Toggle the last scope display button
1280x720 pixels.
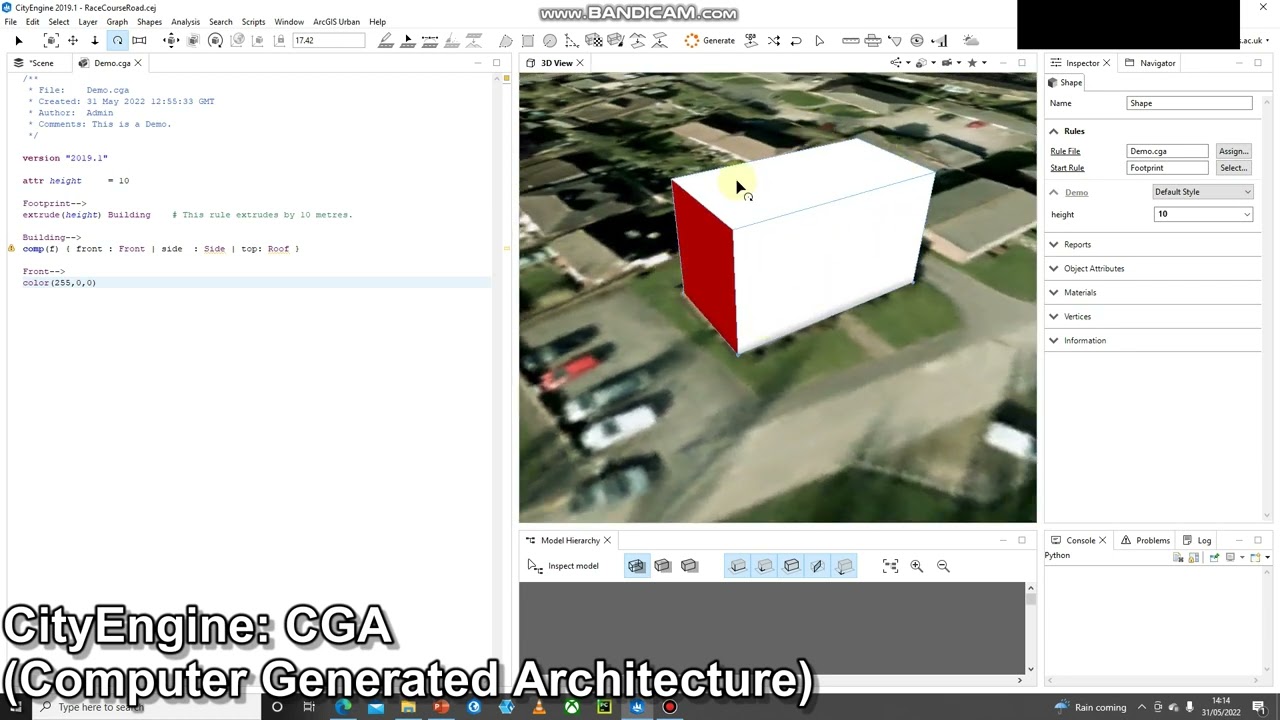(x=844, y=566)
